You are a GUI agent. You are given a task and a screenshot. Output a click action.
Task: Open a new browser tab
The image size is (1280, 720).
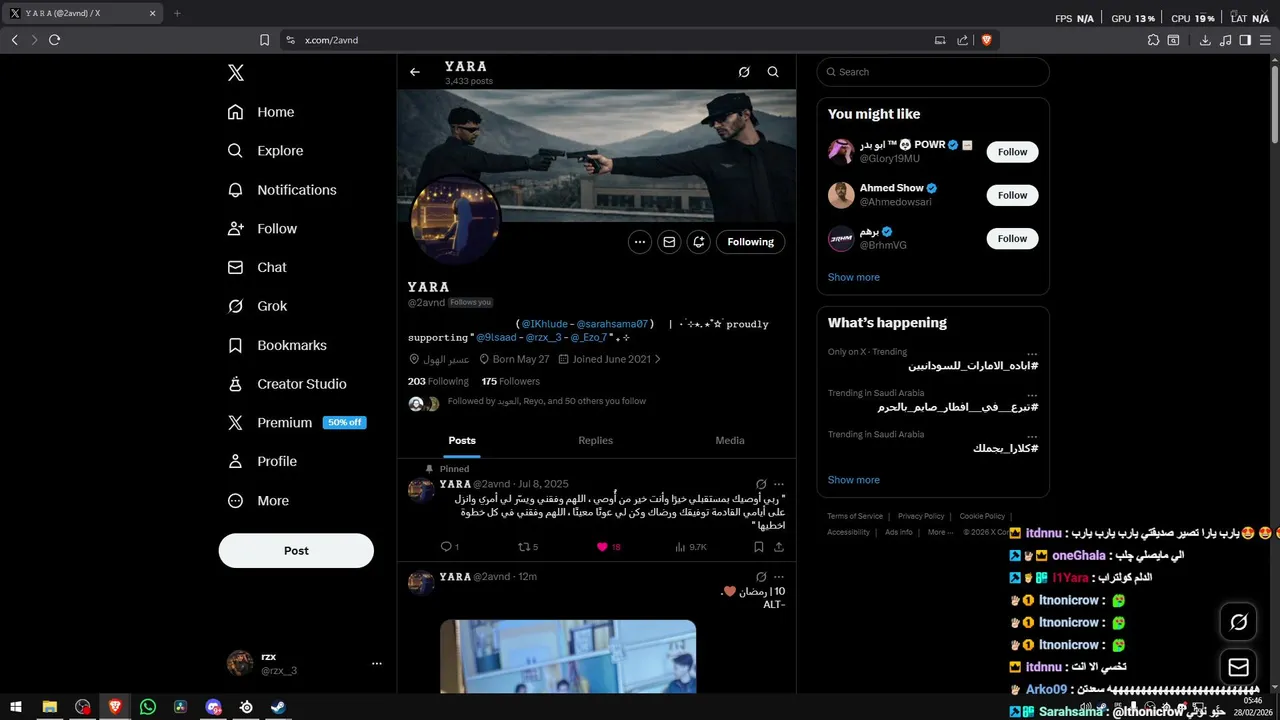click(x=177, y=14)
